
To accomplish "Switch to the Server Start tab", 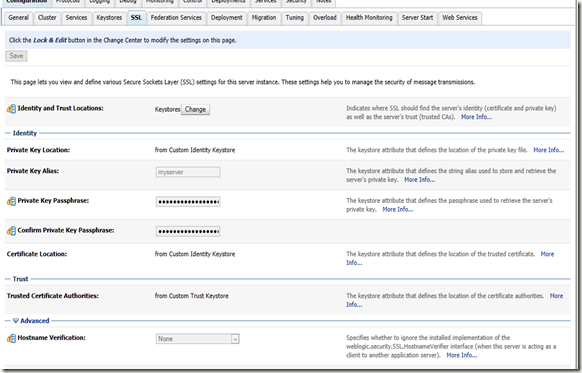I will tap(417, 18).
